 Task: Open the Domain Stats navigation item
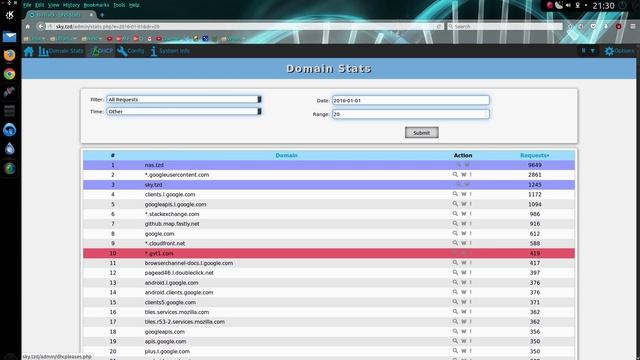61,51
